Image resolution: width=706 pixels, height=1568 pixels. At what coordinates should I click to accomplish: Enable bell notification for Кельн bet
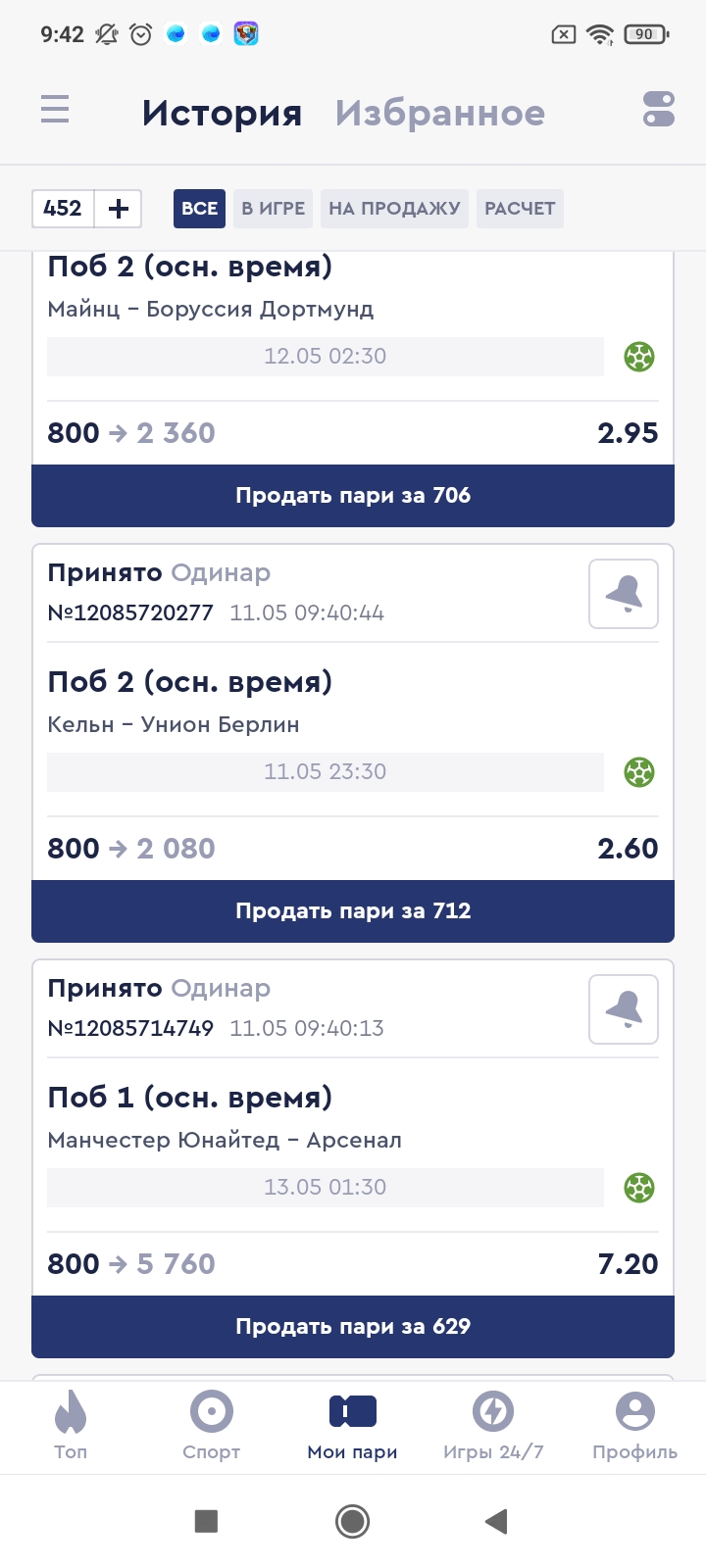pyautogui.click(x=624, y=594)
